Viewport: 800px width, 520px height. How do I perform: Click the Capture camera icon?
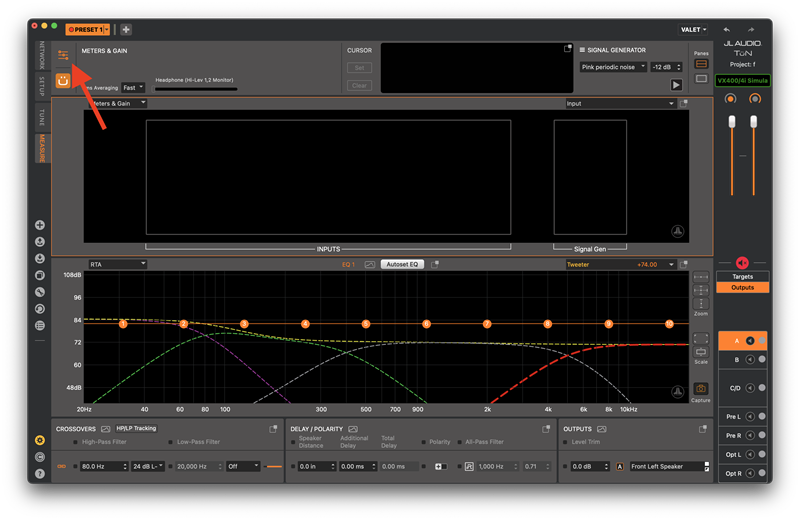pos(701,388)
